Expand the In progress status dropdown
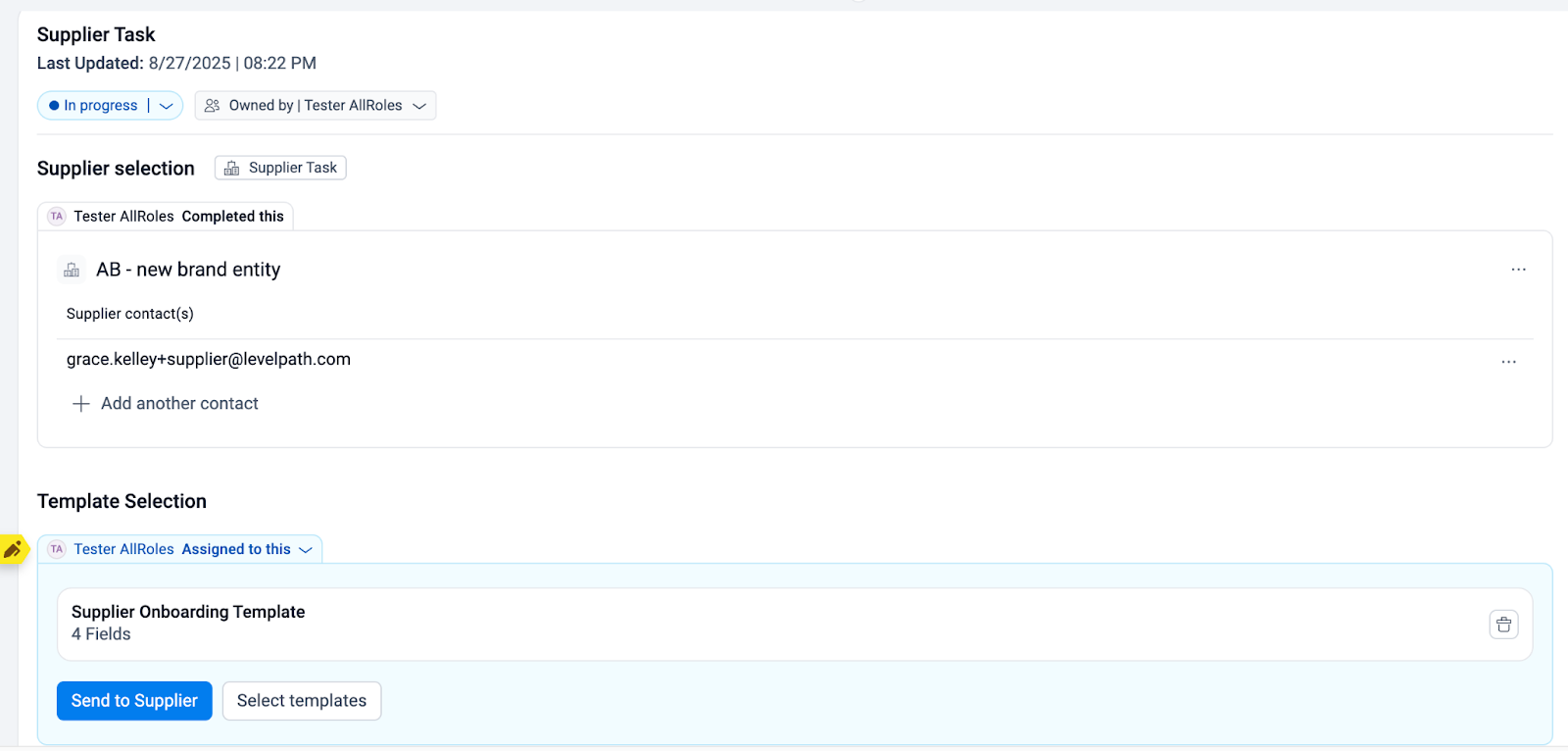This screenshot has width=1568, height=751. [166, 106]
